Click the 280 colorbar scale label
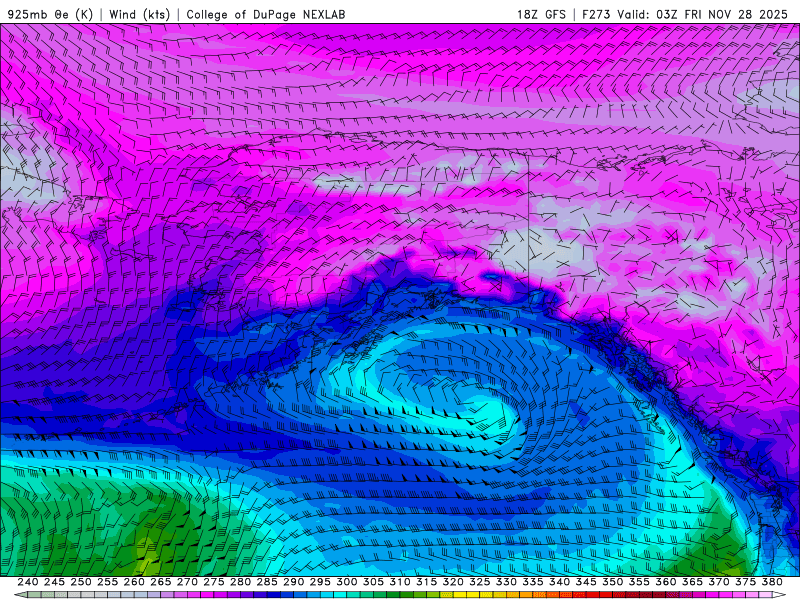 point(240,582)
